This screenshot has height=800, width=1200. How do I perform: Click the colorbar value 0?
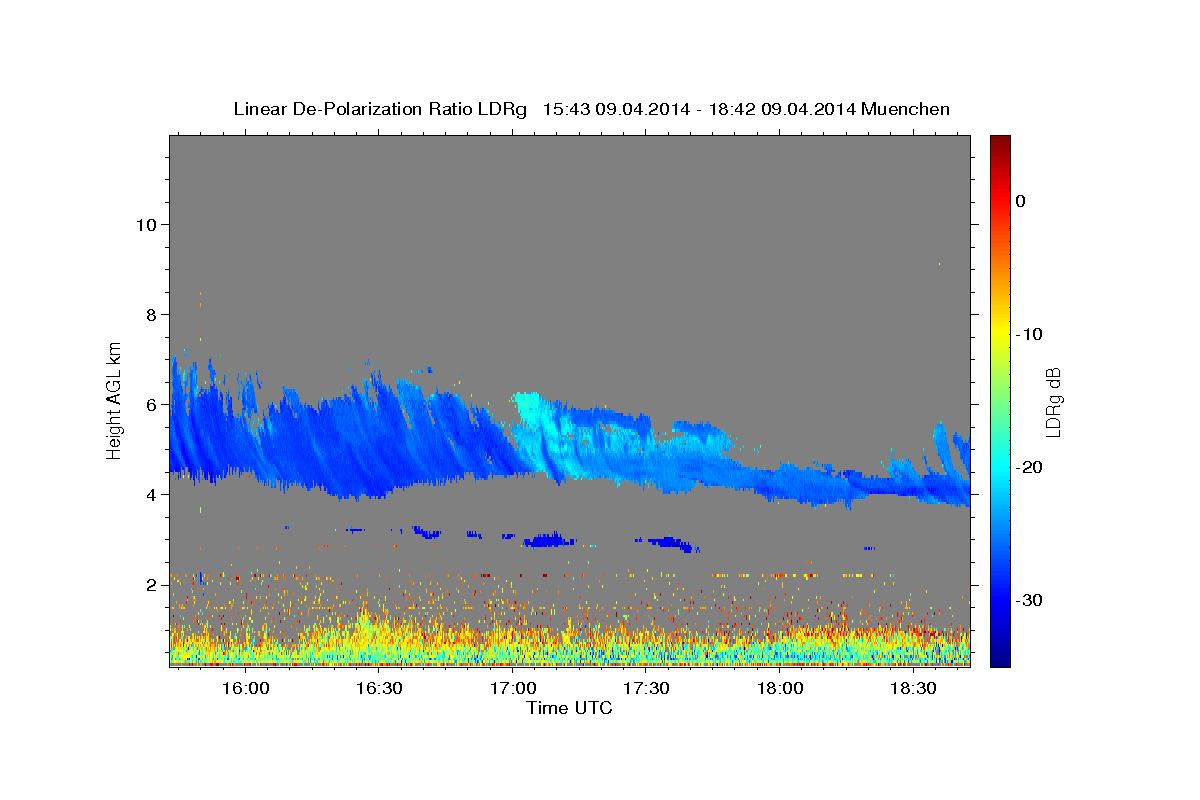(x=1020, y=201)
